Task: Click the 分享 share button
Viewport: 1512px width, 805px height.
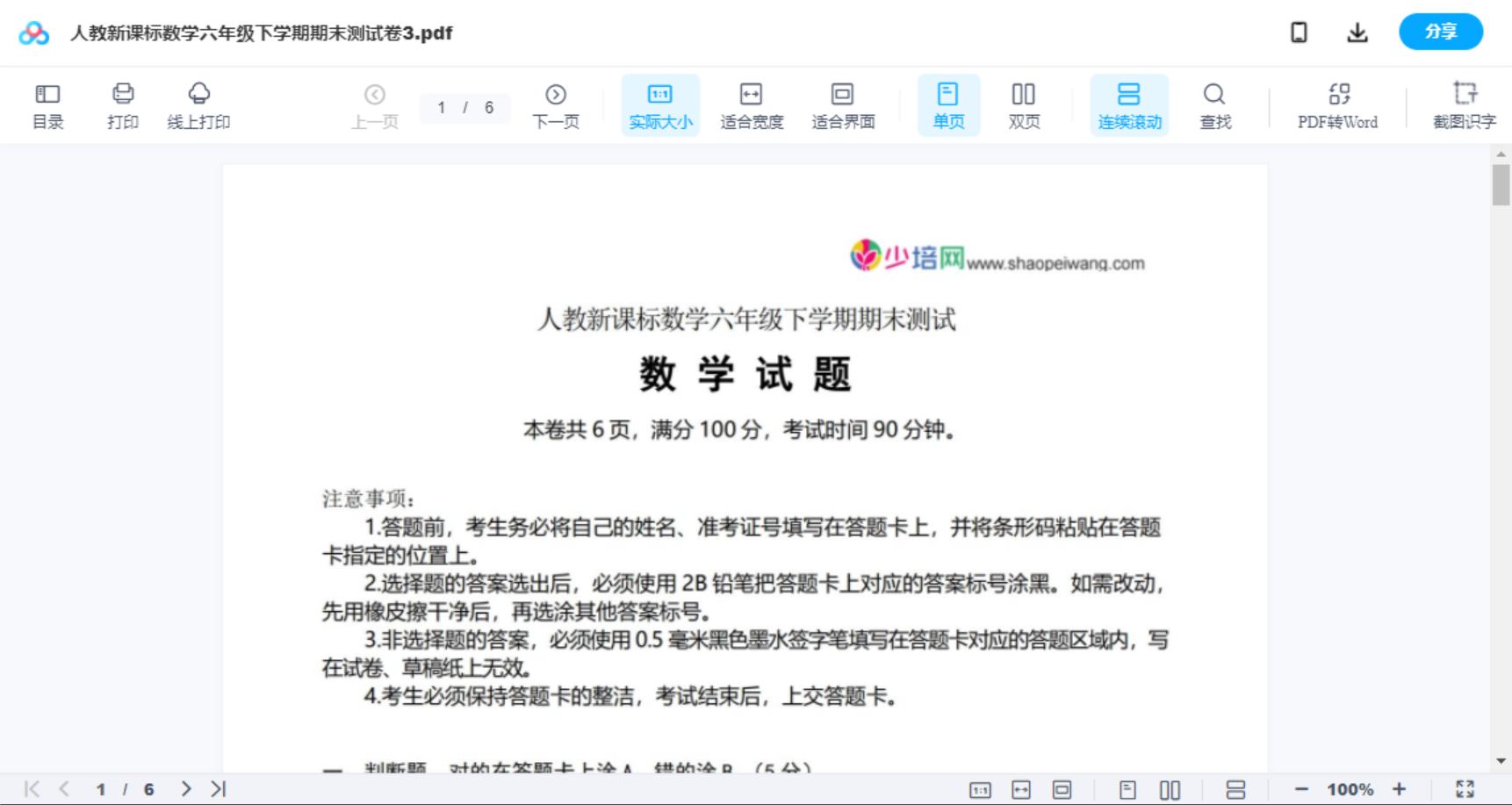Action: pyautogui.click(x=1440, y=32)
